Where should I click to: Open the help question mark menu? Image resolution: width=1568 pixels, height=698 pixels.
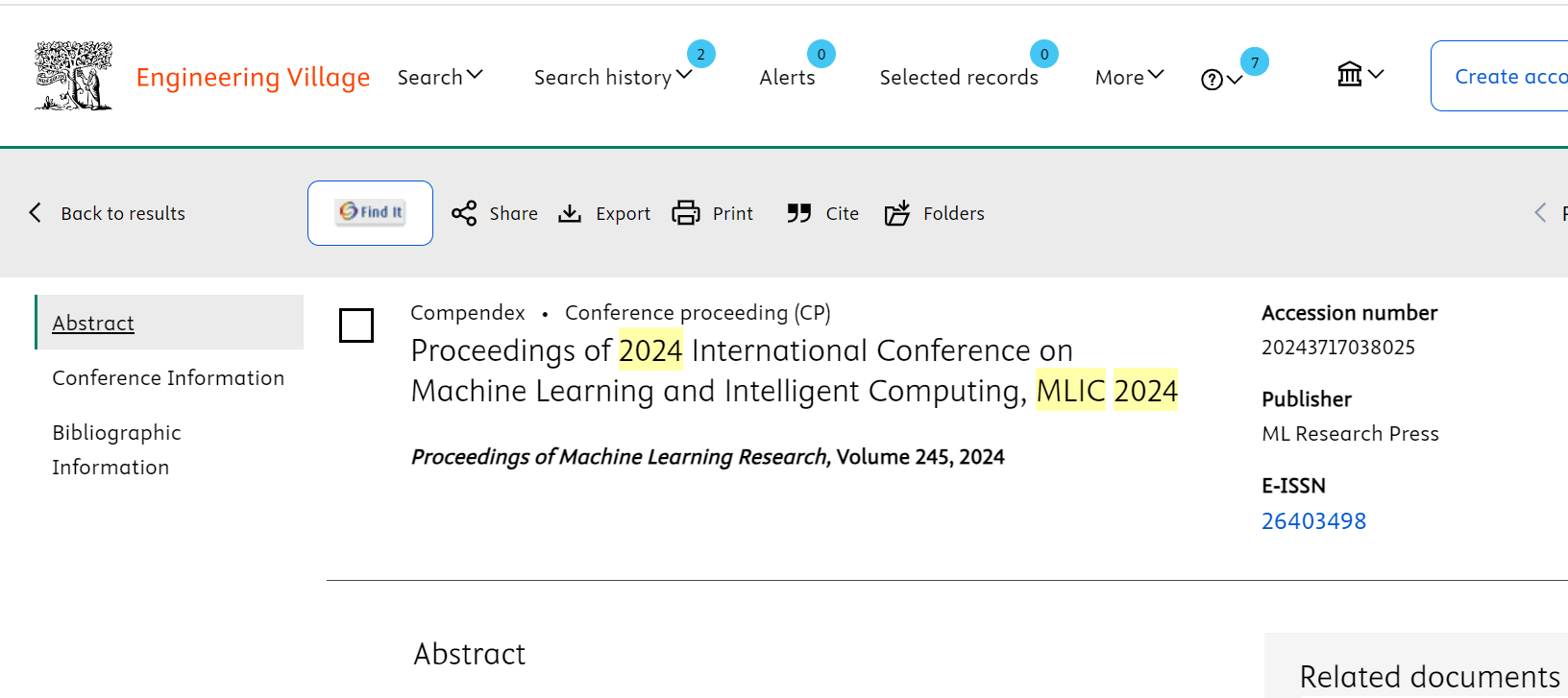click(x=1221, y=80)
